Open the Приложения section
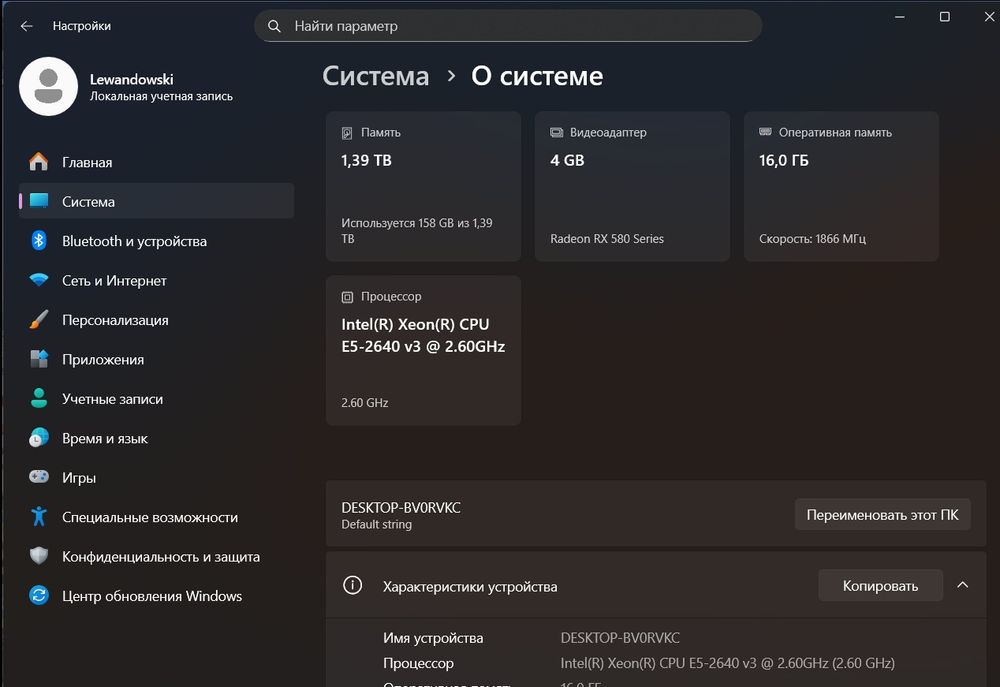This screenshot has width=1000, height=687. pyautogui.click(x=156, y=359)
